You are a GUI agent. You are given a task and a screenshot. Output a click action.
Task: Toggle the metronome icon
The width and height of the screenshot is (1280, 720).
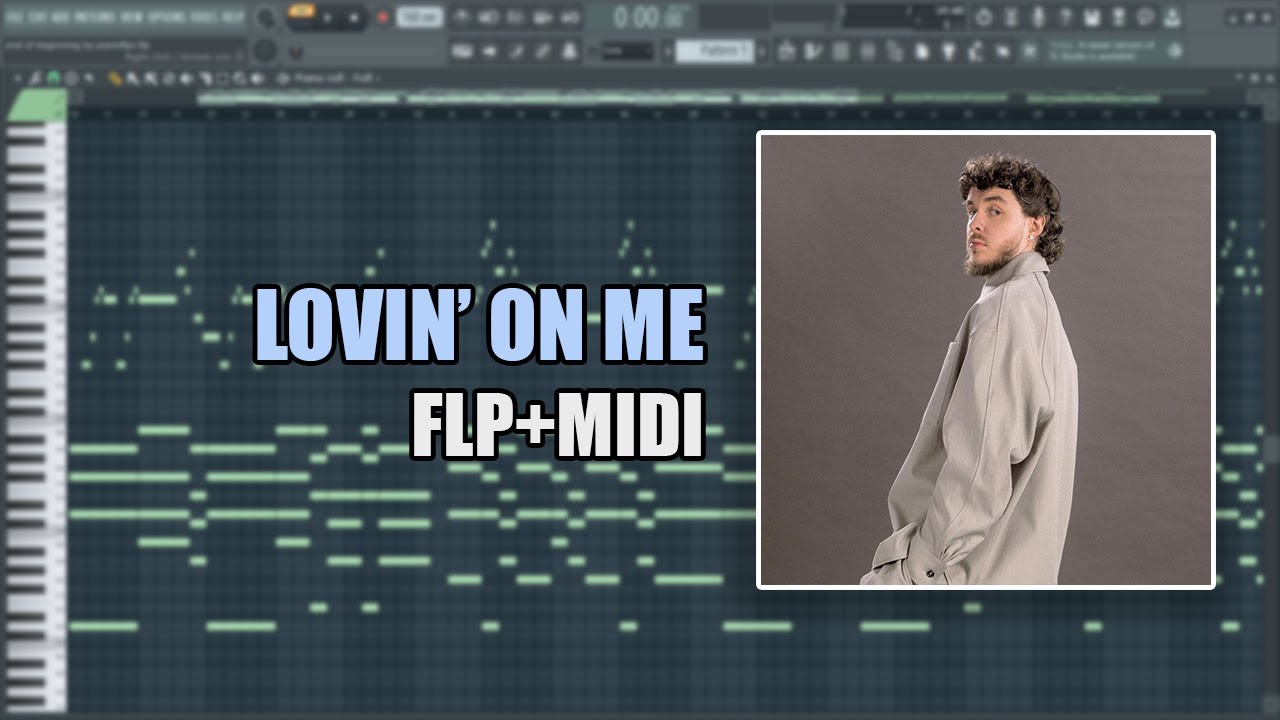click(x=461, y=18)
